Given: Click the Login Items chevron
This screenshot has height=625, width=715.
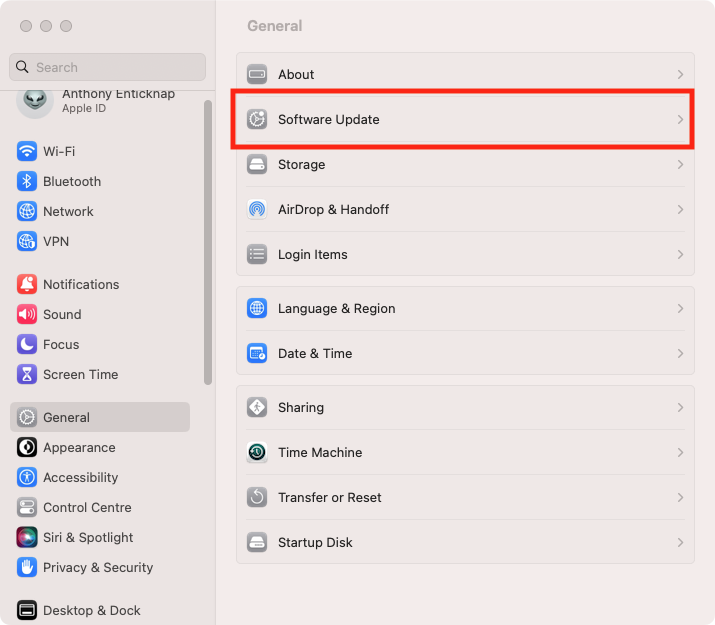Looking at the screenshot, I should tap(680, 254).
